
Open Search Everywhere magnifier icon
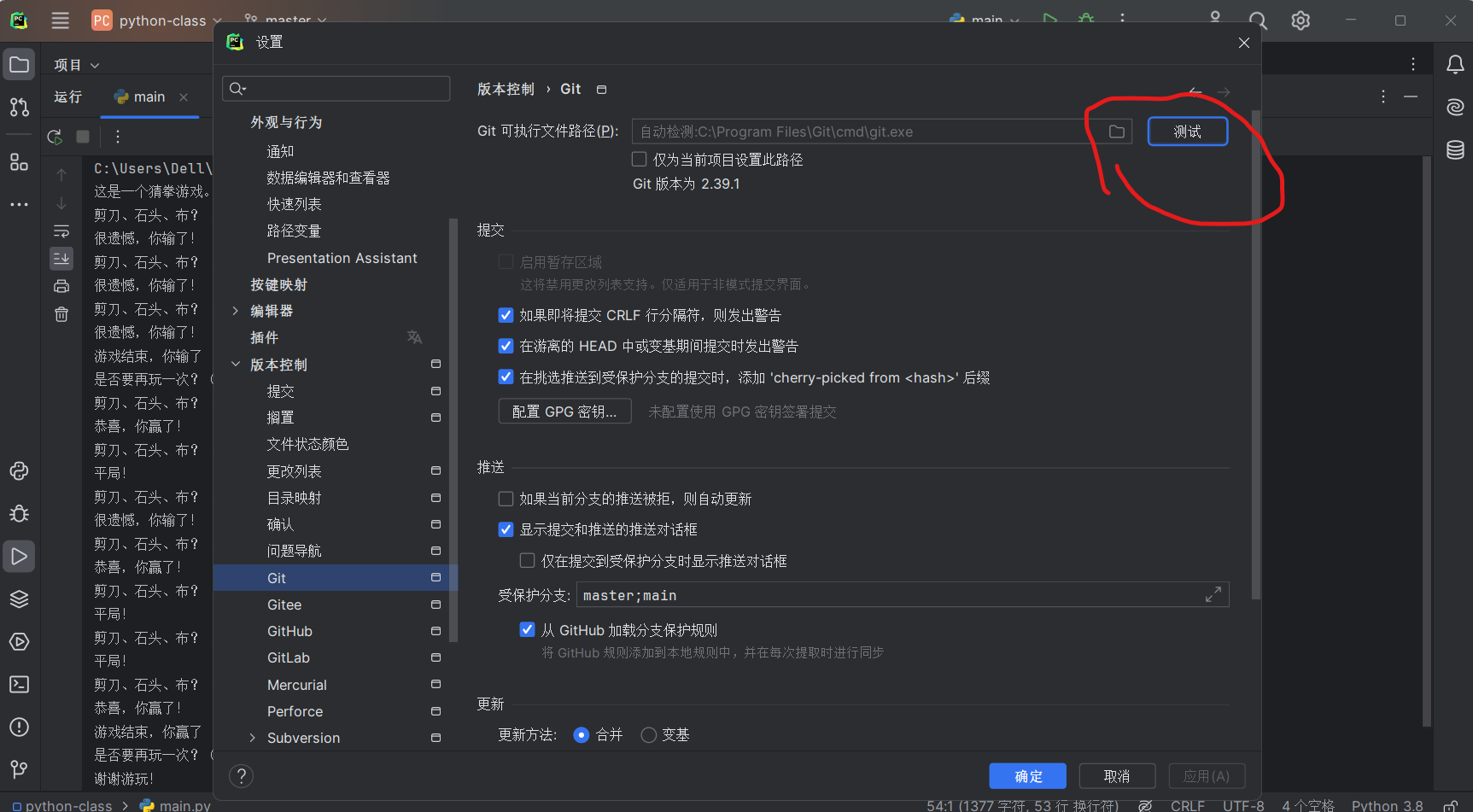(x=1258, y=20)
